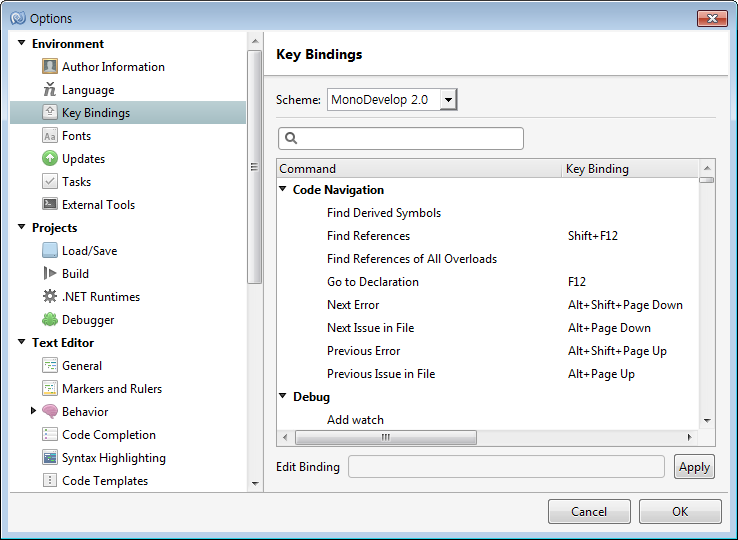Click the .NET Runtimes gear icon
The image size is (738, 540).
click(50, 297)
